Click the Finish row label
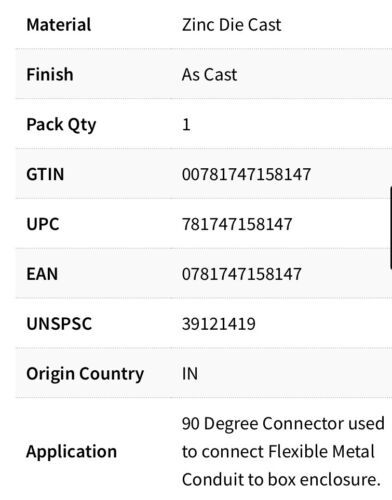Viewport: 392px width, 500px height. coord(50,74)
